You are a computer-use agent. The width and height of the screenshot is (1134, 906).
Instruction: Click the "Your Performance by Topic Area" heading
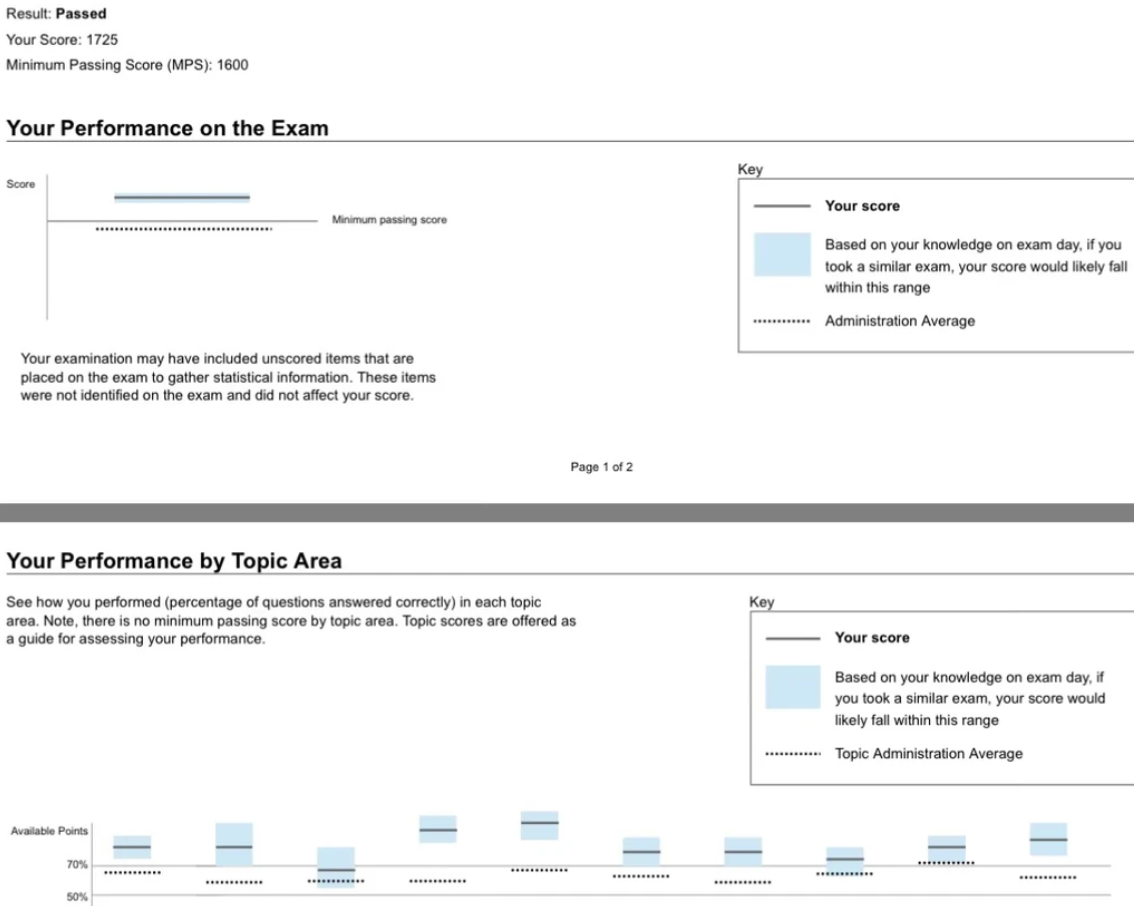[x=174, y=561]
